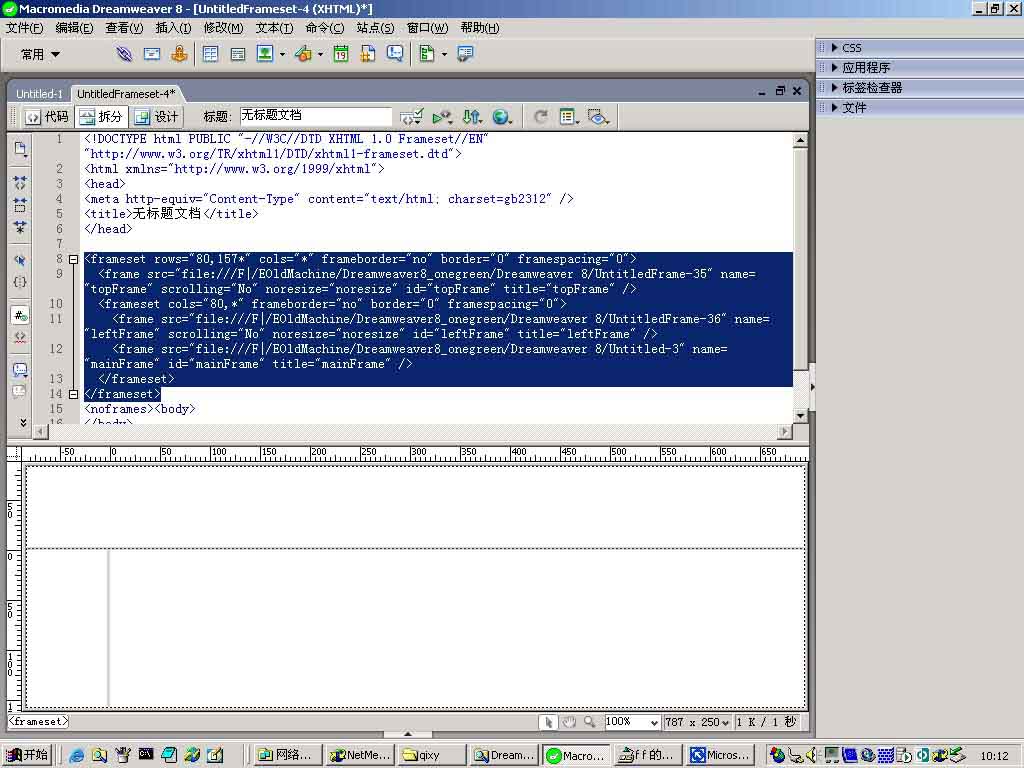Refresh the design view
1024x768 pixels.
[541, 117]
